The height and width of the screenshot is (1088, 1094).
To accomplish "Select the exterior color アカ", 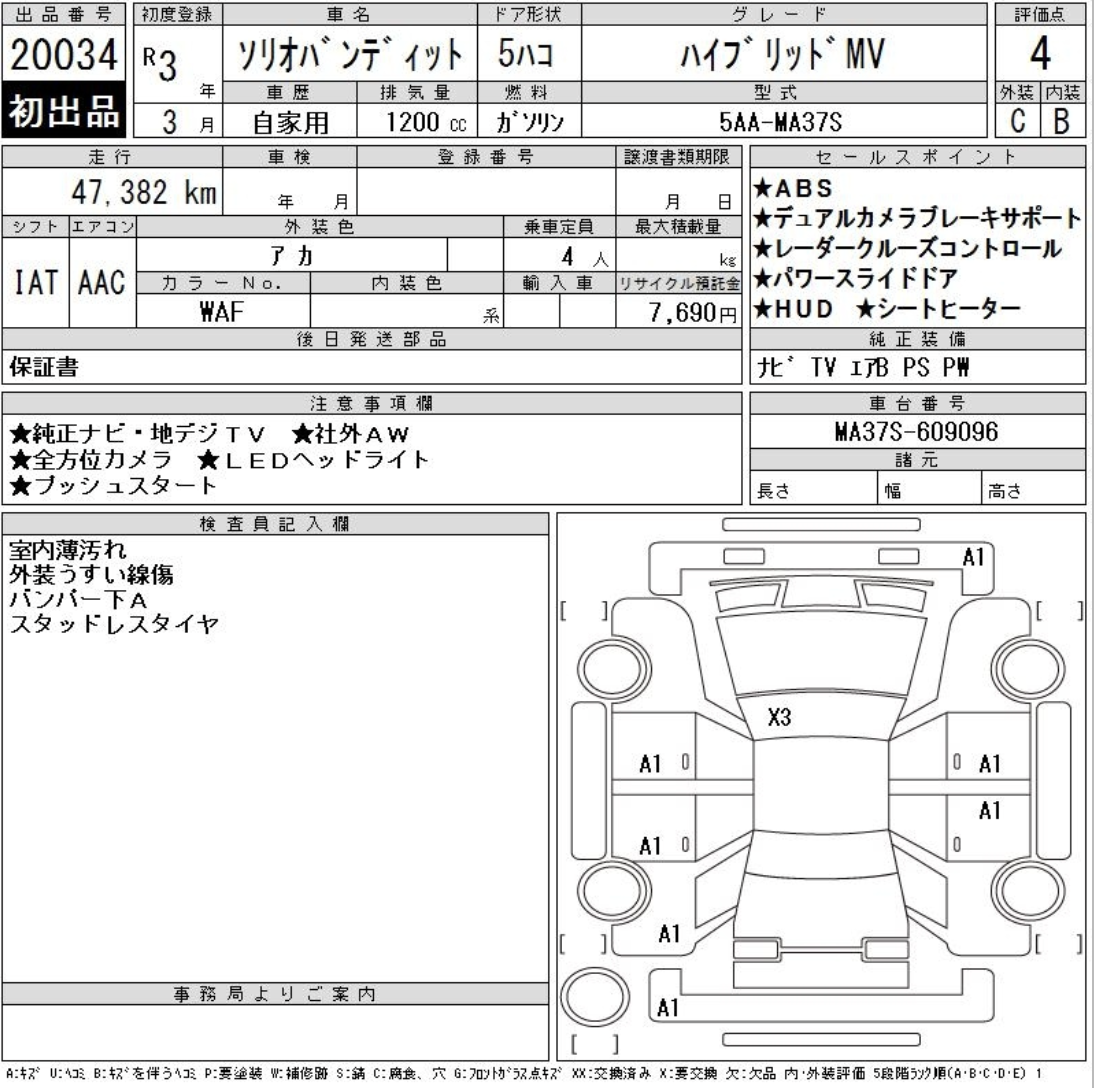I will click(292, 256).
